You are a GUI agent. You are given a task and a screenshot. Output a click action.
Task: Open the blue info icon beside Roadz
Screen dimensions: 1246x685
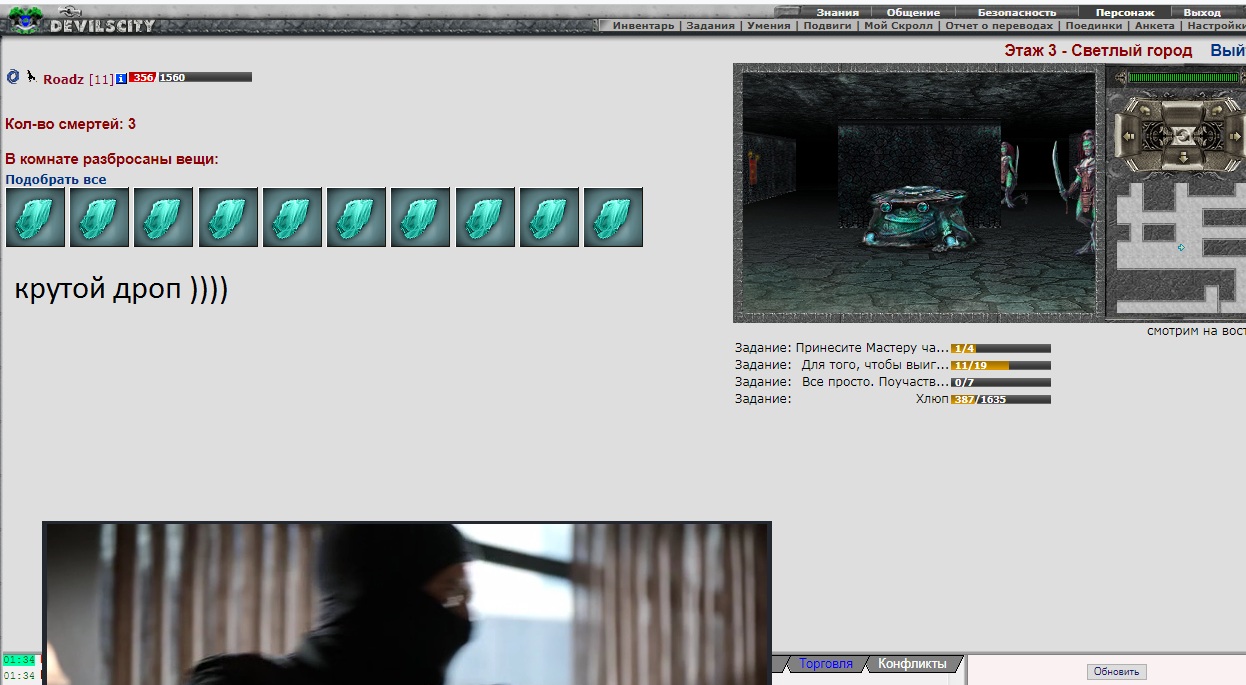pos(121,78)
